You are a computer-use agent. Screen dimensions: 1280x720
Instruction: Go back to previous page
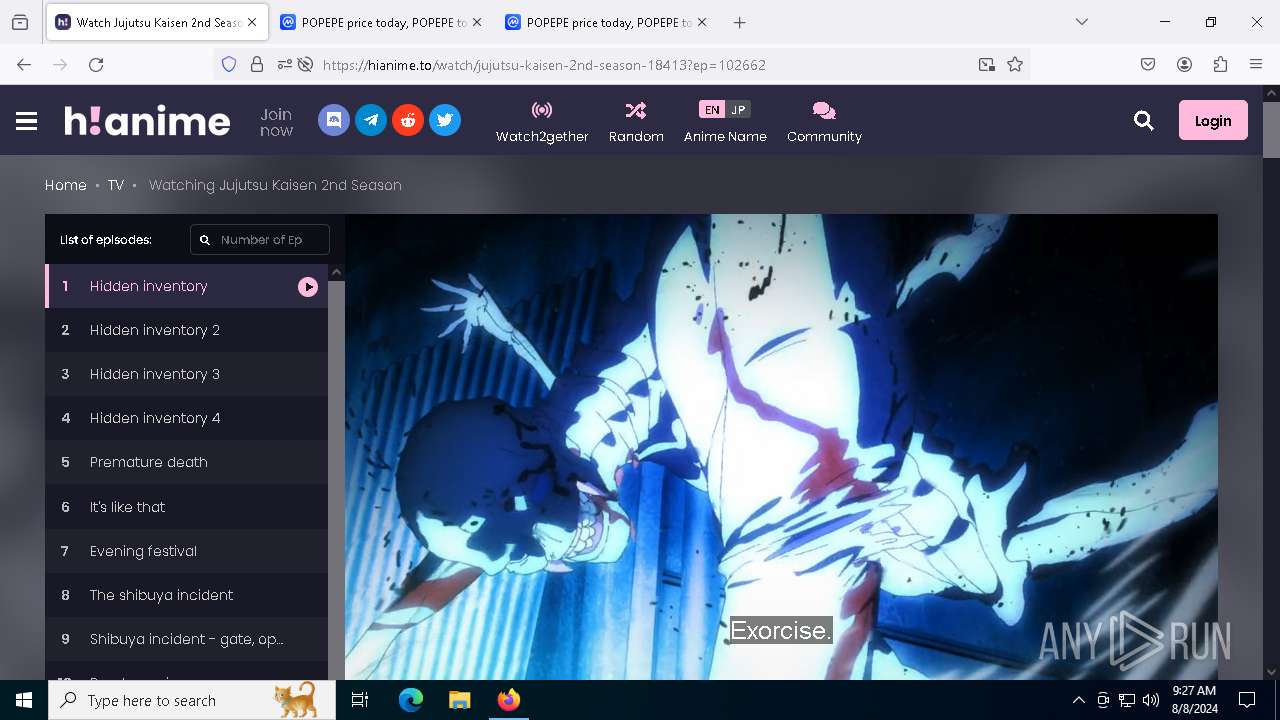tap(24, 64)
